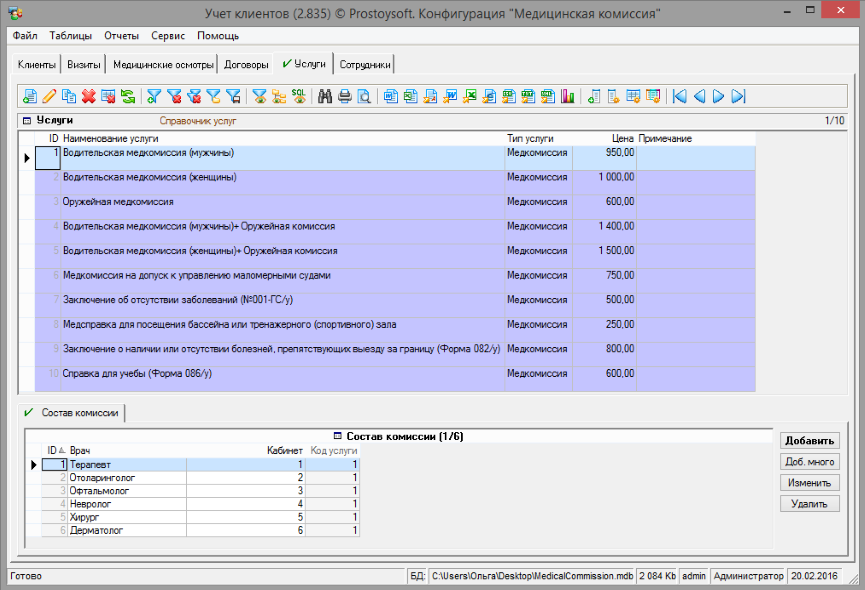Screen dimensions: 865x590
Task: Open the Отчеты menu
Action: pos(121,36)
